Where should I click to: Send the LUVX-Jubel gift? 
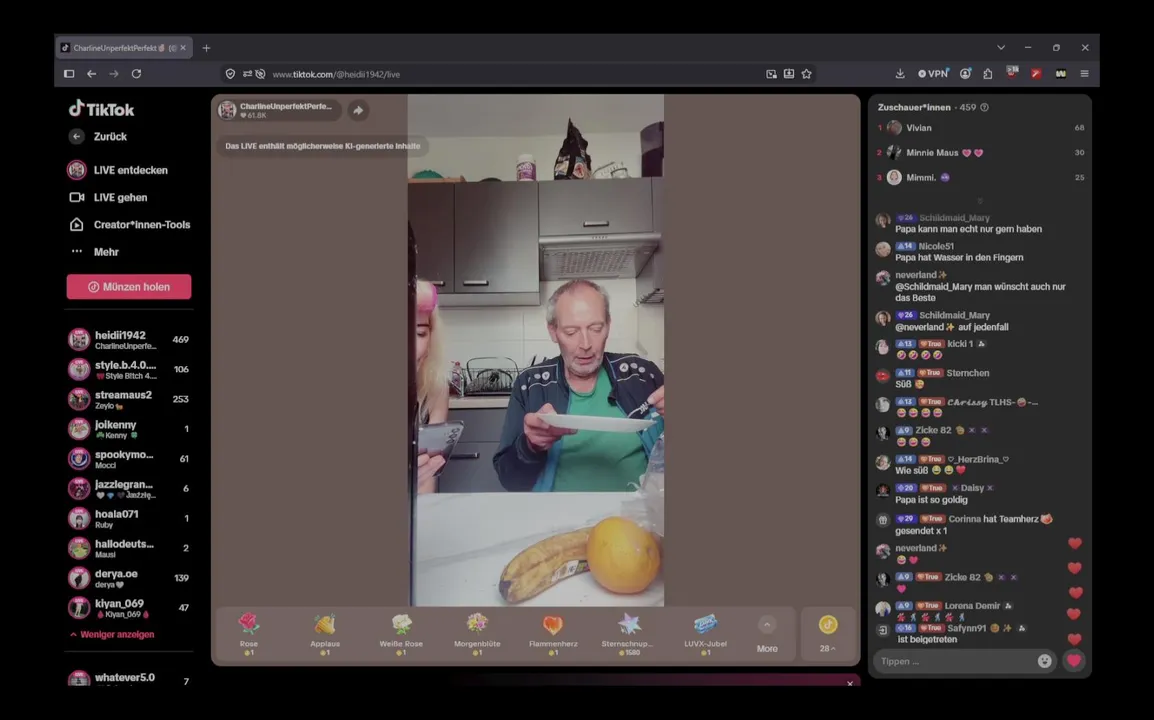(705, 634)
